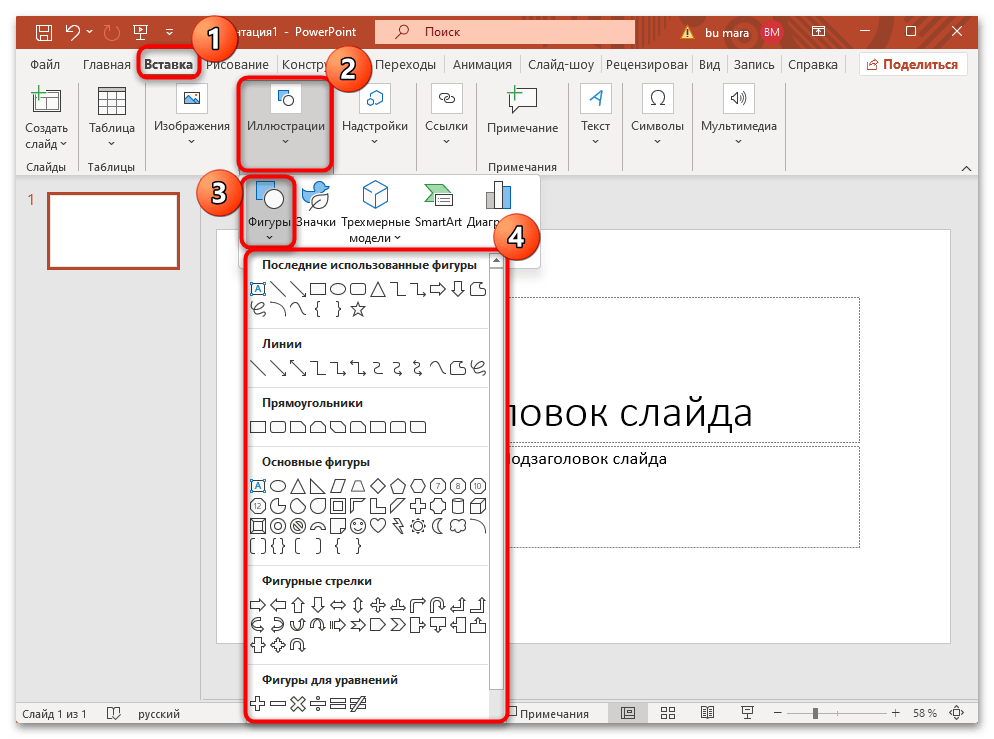Open the Shapes (Фигуры) gallery button

[269, 212]
